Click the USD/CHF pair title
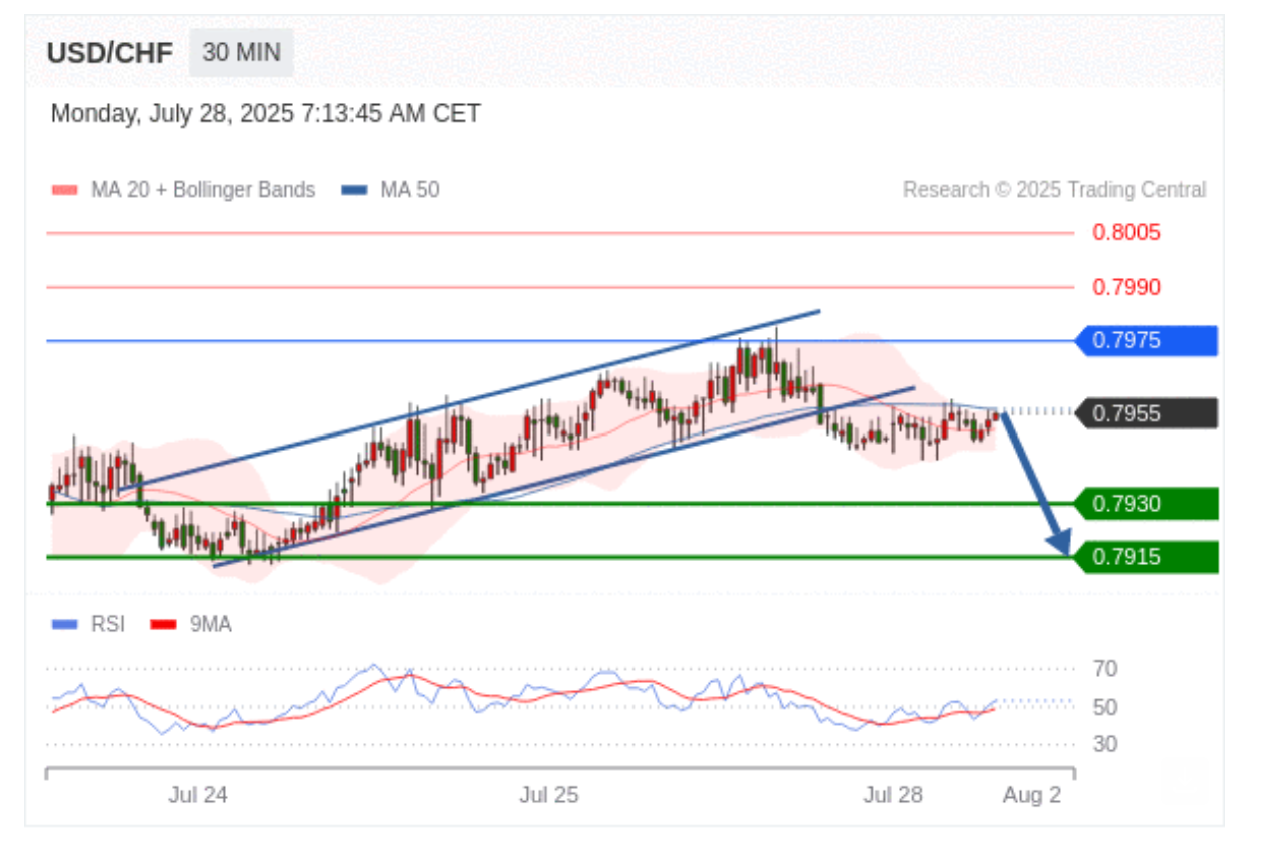 click(110, 53)
